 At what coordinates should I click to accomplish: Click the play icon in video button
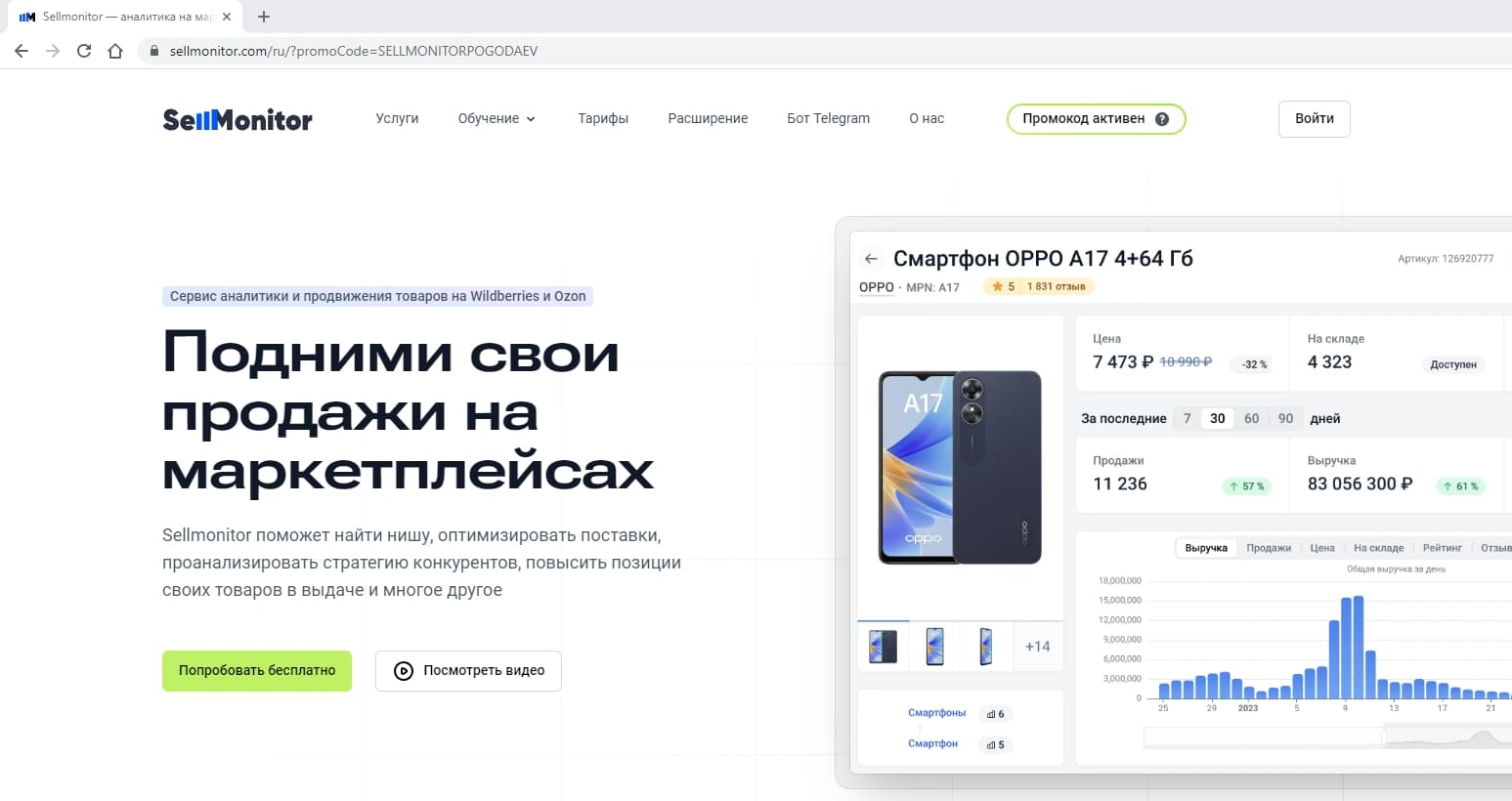pyautogui.click(x=404, y=671)
